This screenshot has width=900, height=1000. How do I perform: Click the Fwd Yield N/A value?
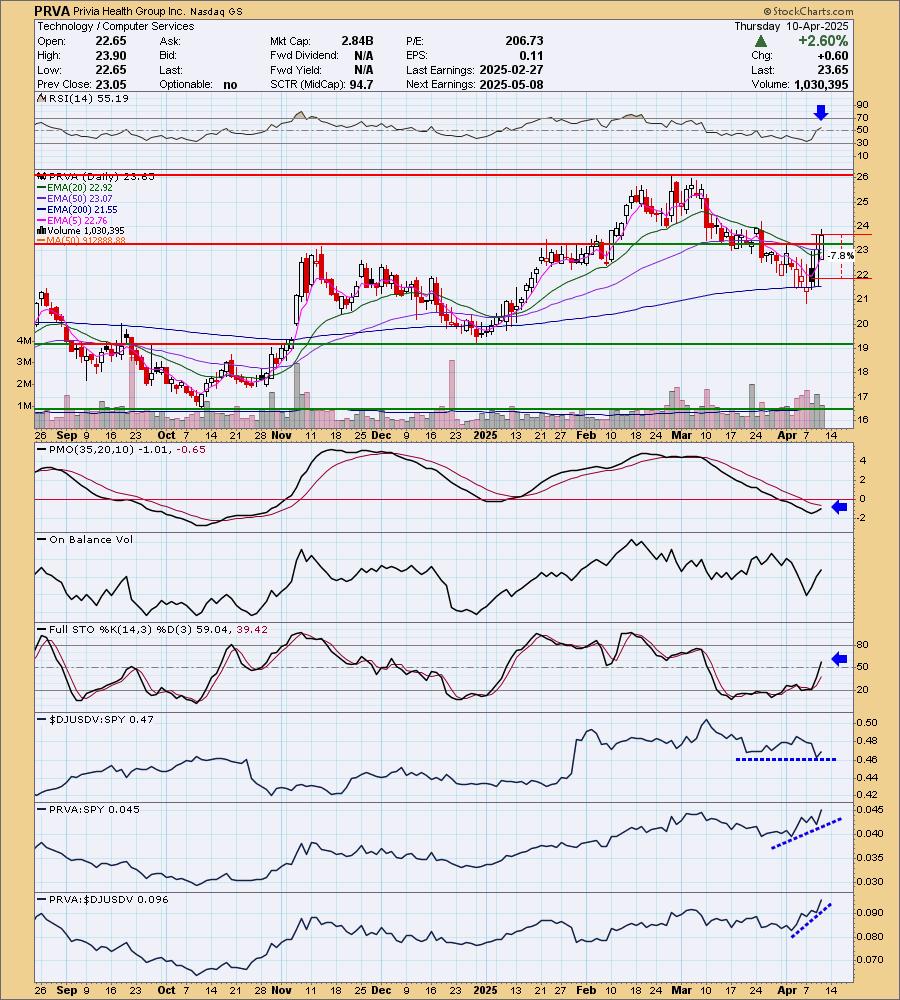click(x=364, y=70)
